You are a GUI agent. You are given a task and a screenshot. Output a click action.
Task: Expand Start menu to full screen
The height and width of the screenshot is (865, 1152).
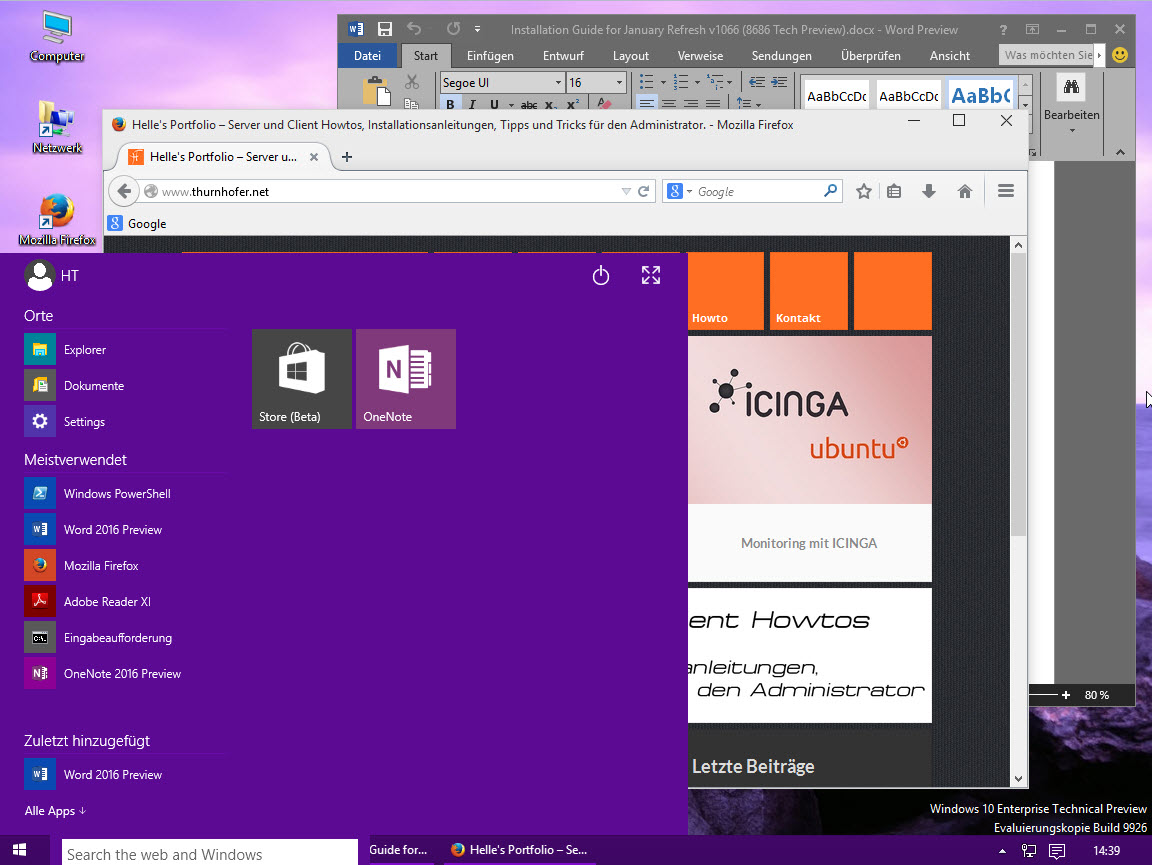[651, 275]
